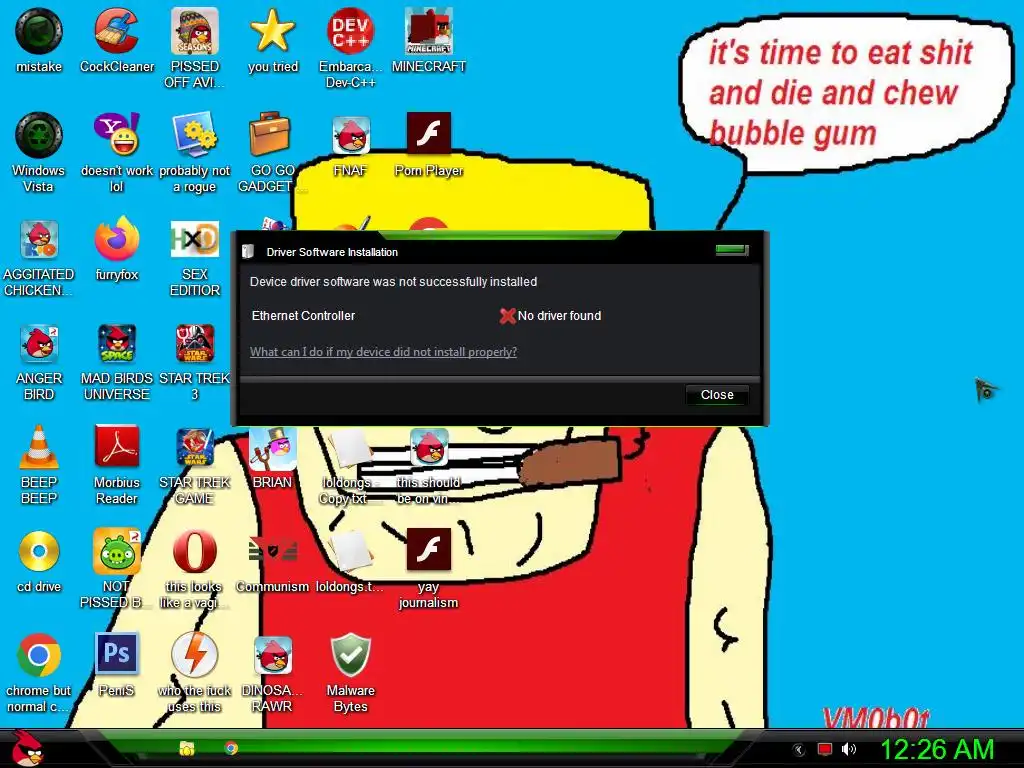Open the 'doesn't work lol' Yahoo icon
This screenshot has width=1024, height=768.
(116, 136)
